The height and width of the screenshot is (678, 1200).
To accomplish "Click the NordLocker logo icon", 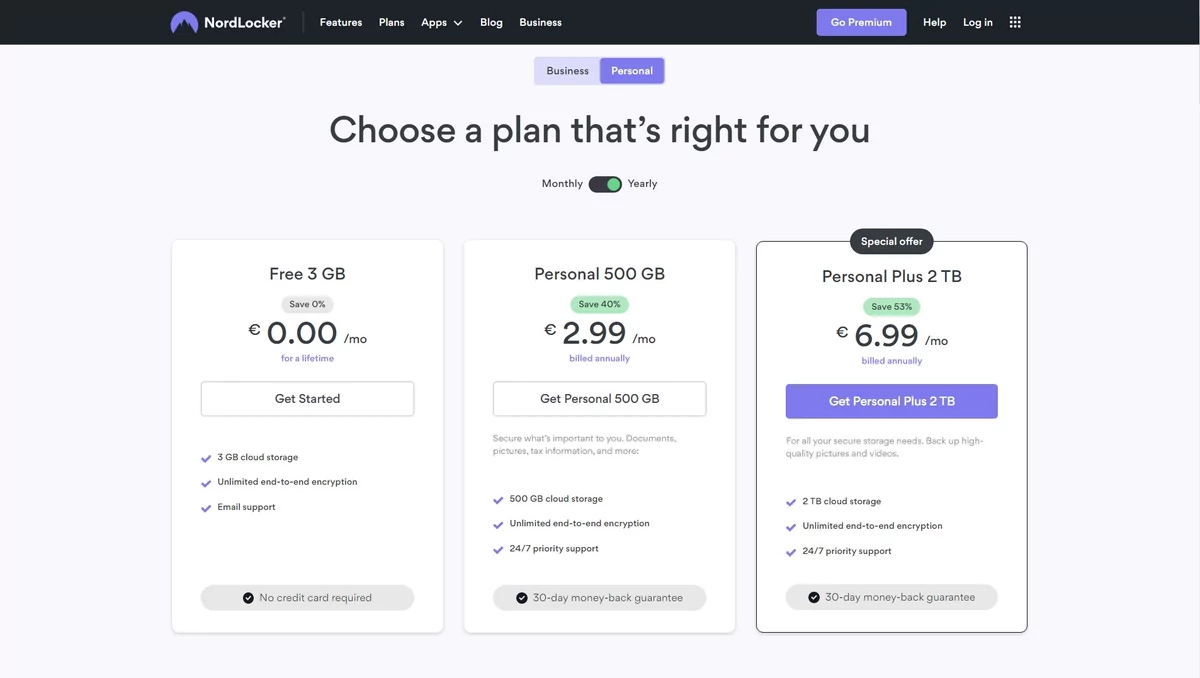I will (x=184, y=22).
